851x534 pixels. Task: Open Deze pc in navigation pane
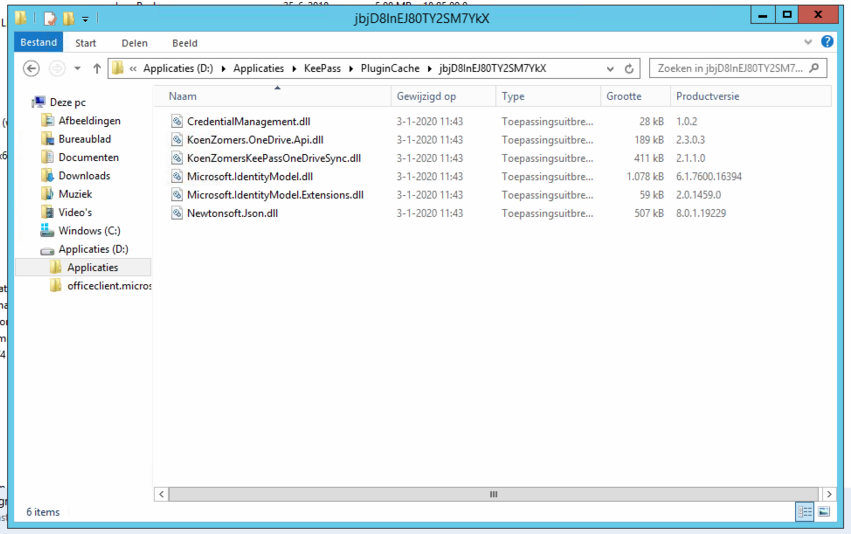coord(67,102)
